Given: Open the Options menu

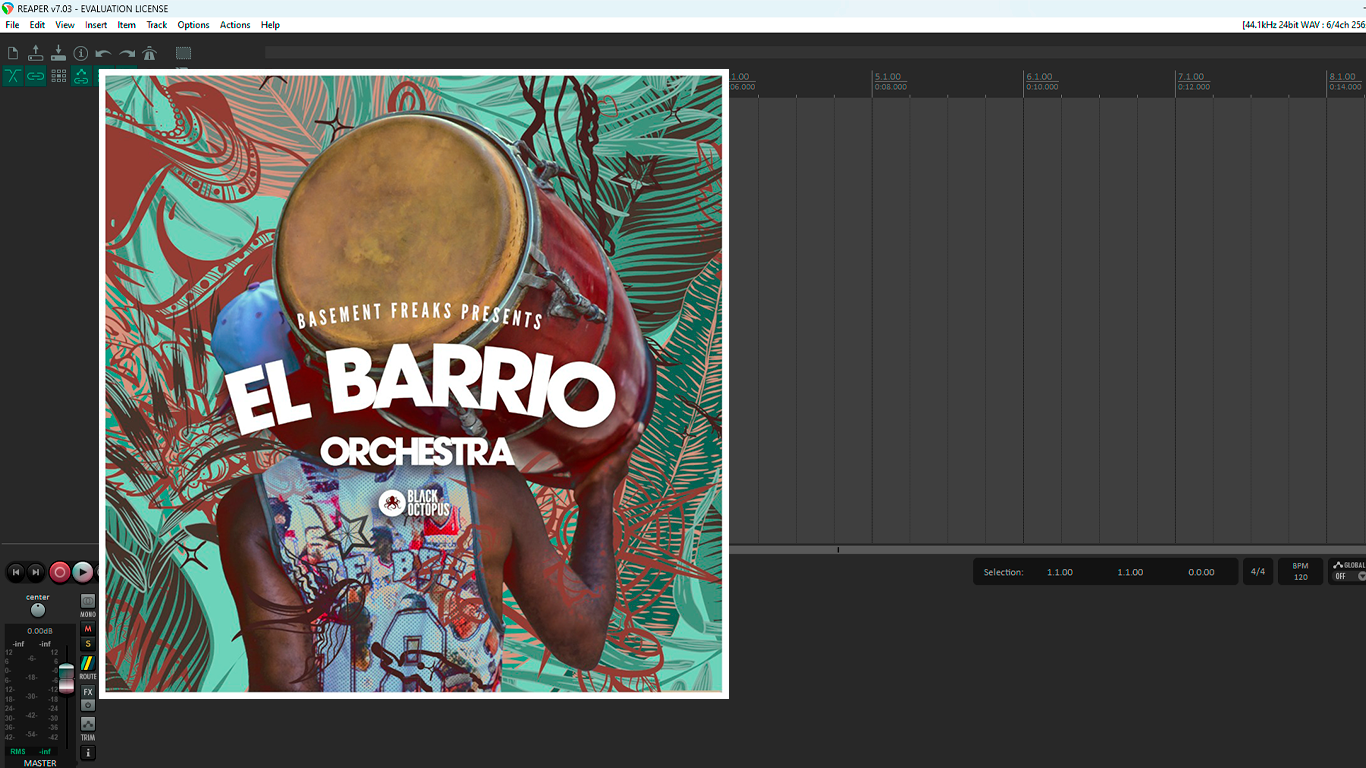Looking at the screenshot, I should coord(193,25).
